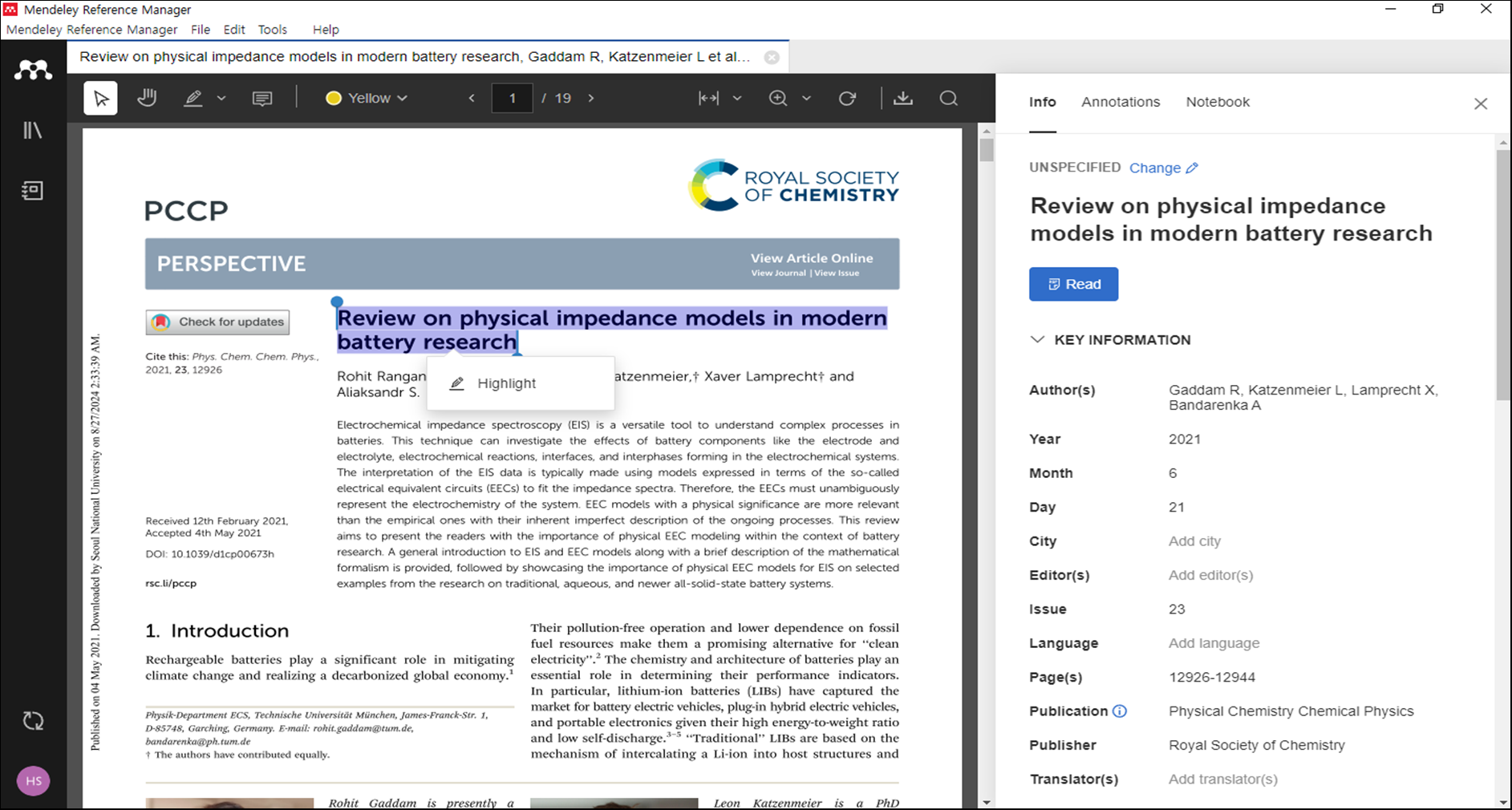Screen dimensions: 1512x810
Task: Choose Highlight from the popup menu
Action: pyautogui.click(x=521, y=383)
